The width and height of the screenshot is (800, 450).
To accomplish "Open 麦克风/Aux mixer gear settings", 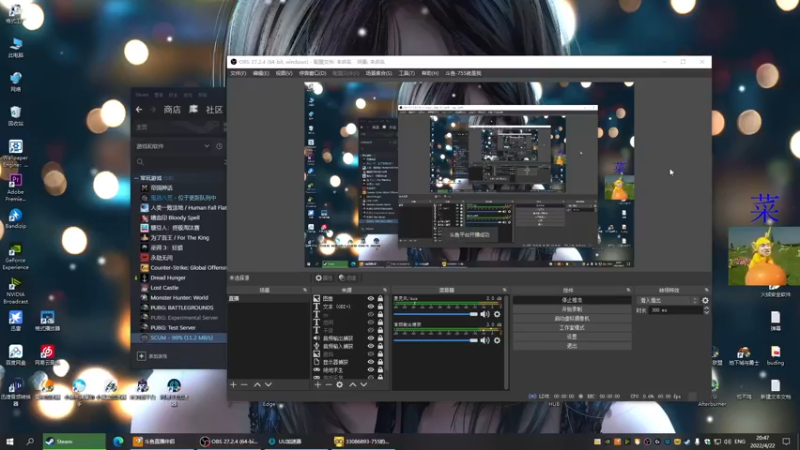I will coord(497,314).
